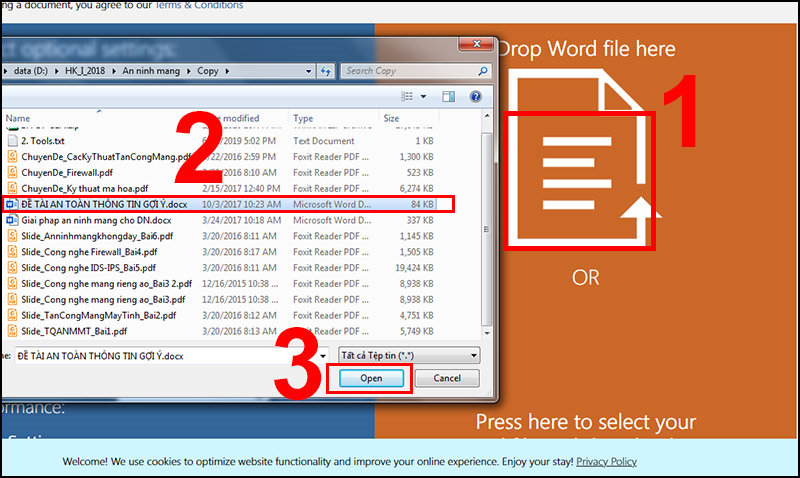Open the Privacy Policy link
This screenshot has height=478, width=800.
(606, 461)
